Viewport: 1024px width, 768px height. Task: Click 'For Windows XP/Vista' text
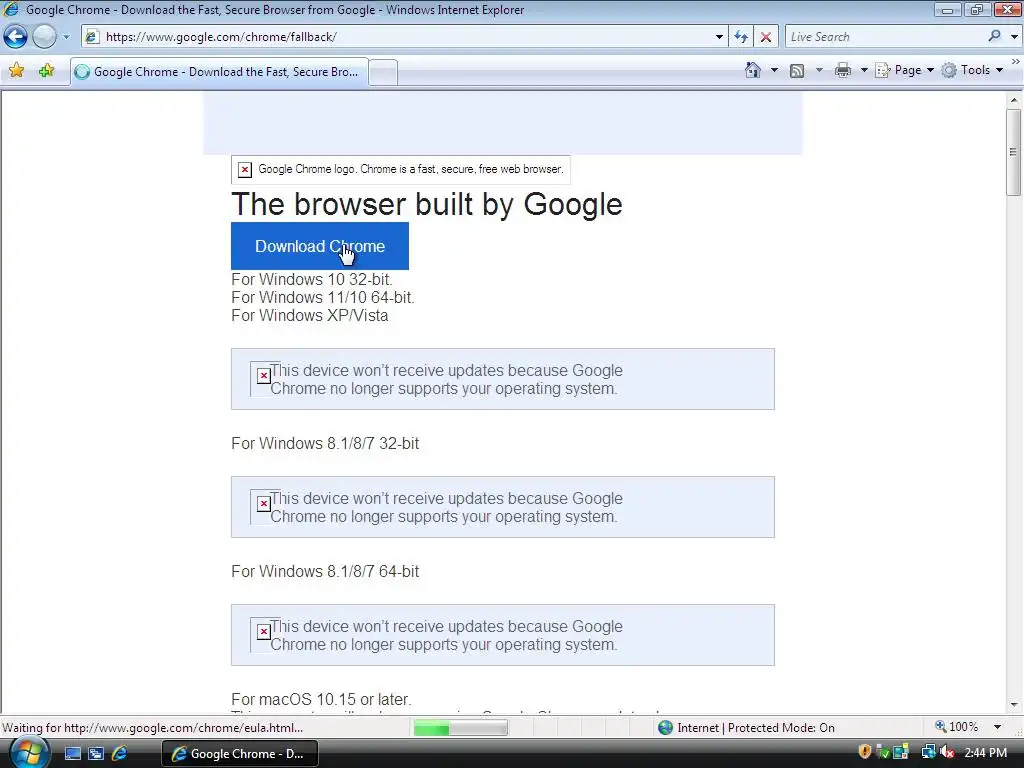pos(310,316)
